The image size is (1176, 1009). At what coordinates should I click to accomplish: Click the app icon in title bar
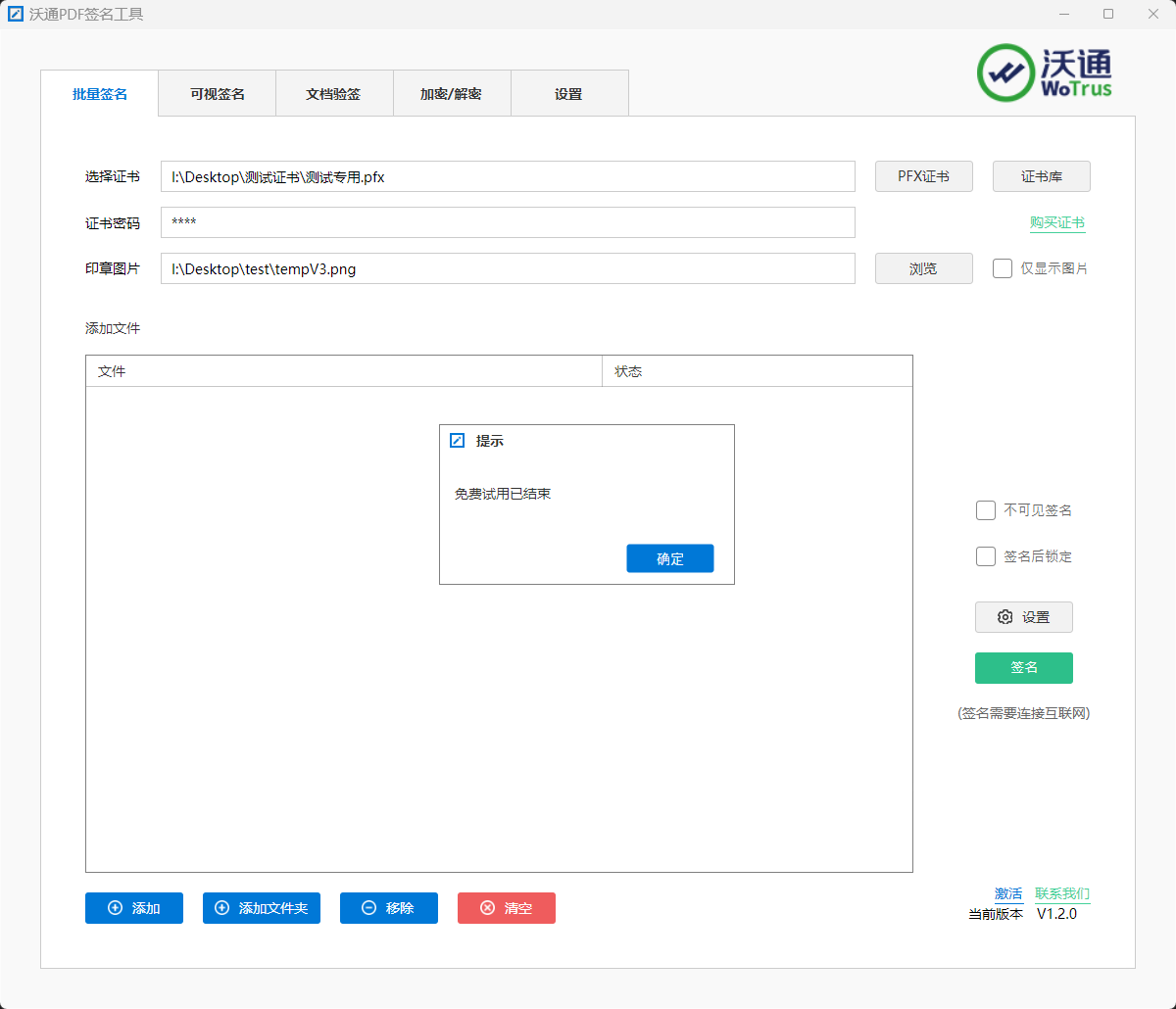tap(16, 14)
